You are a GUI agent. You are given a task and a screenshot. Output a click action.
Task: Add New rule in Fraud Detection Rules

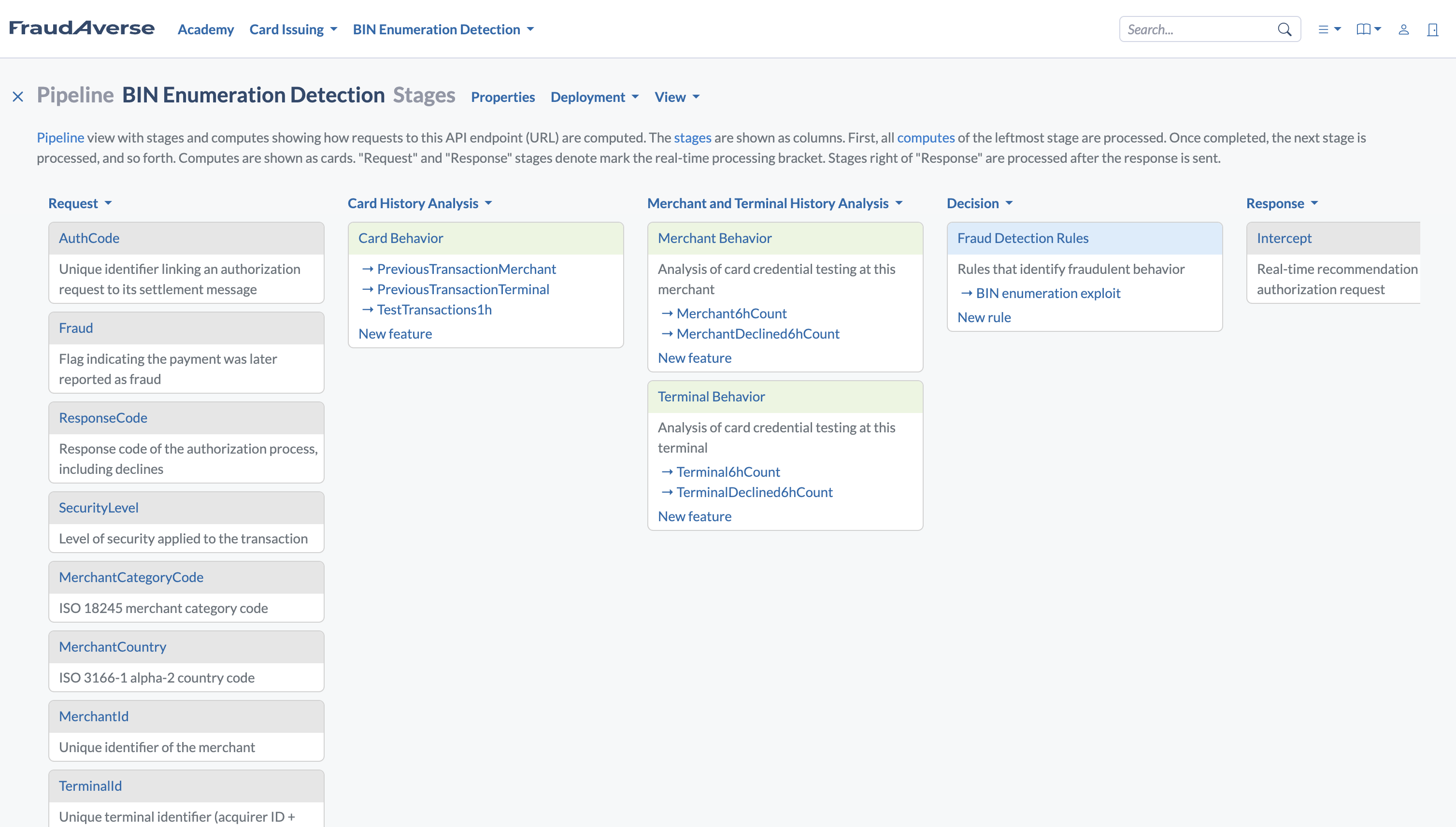point(984,317)
